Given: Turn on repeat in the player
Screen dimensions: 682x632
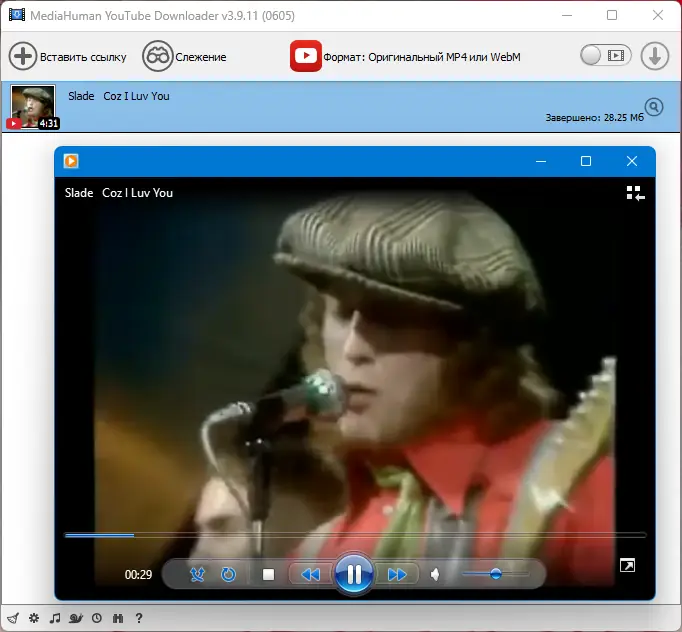Looking at the screenshot, I should pyautogui.click(x=228, y=575).
